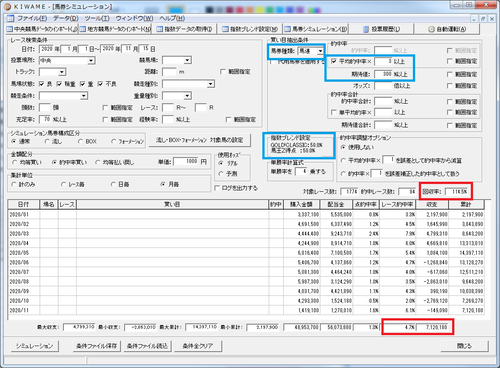This screenshot has height=368, width=500.
Task: Open the 地方競馬データのインポート toolbar button
Action: tap(115, 29)
